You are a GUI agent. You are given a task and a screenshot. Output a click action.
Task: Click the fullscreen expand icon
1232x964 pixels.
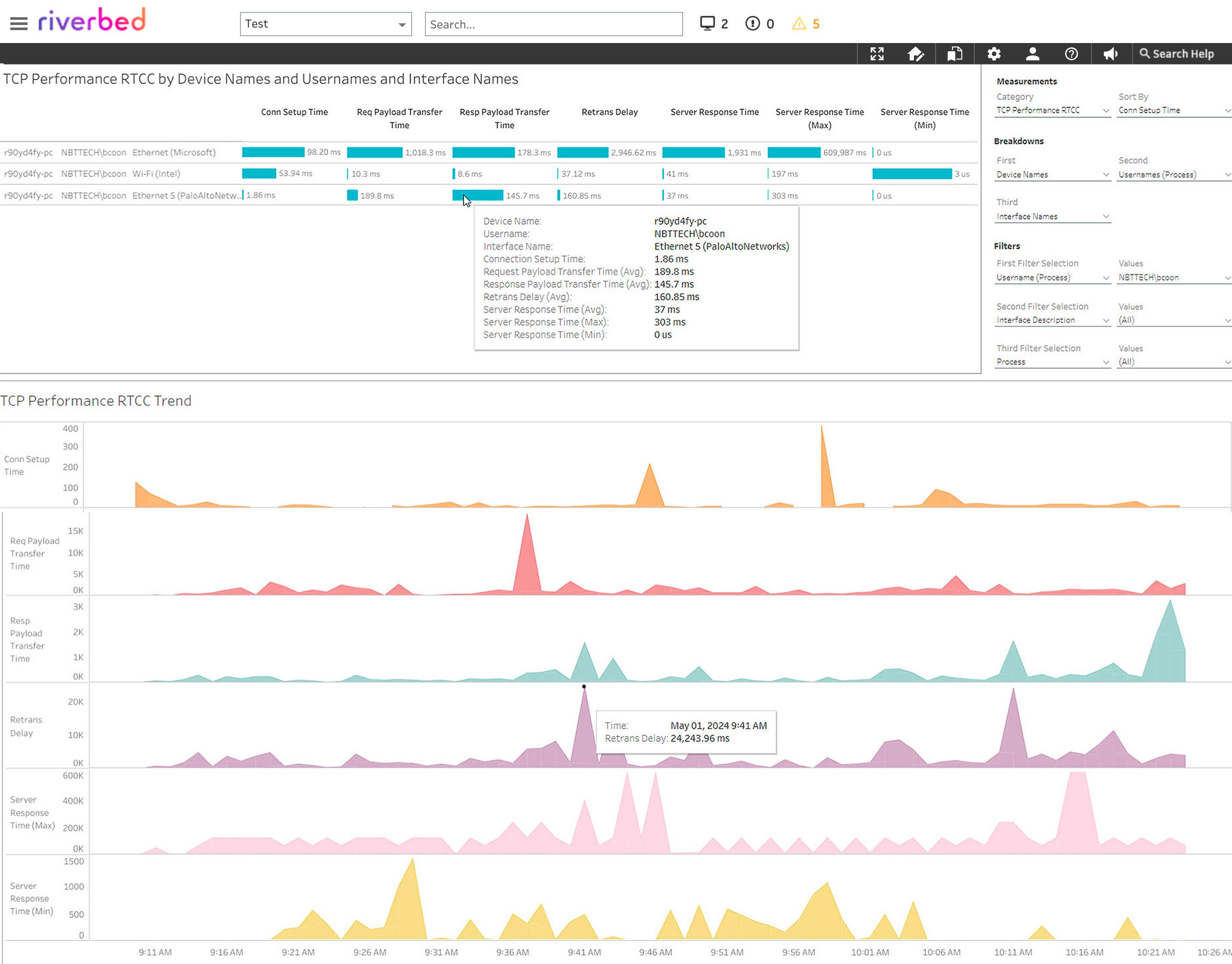click(x=877, y=54)
